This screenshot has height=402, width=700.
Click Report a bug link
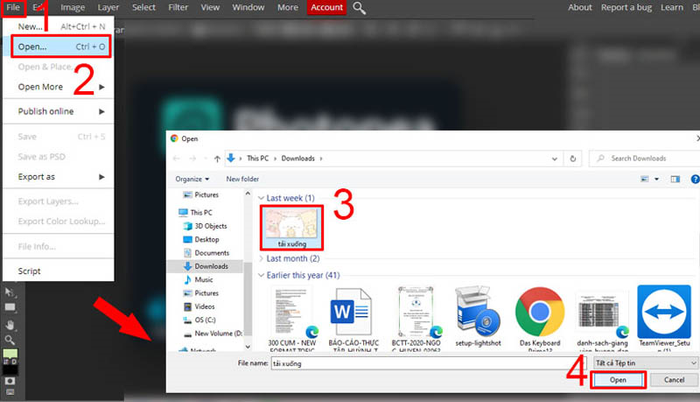coord(626,8)
